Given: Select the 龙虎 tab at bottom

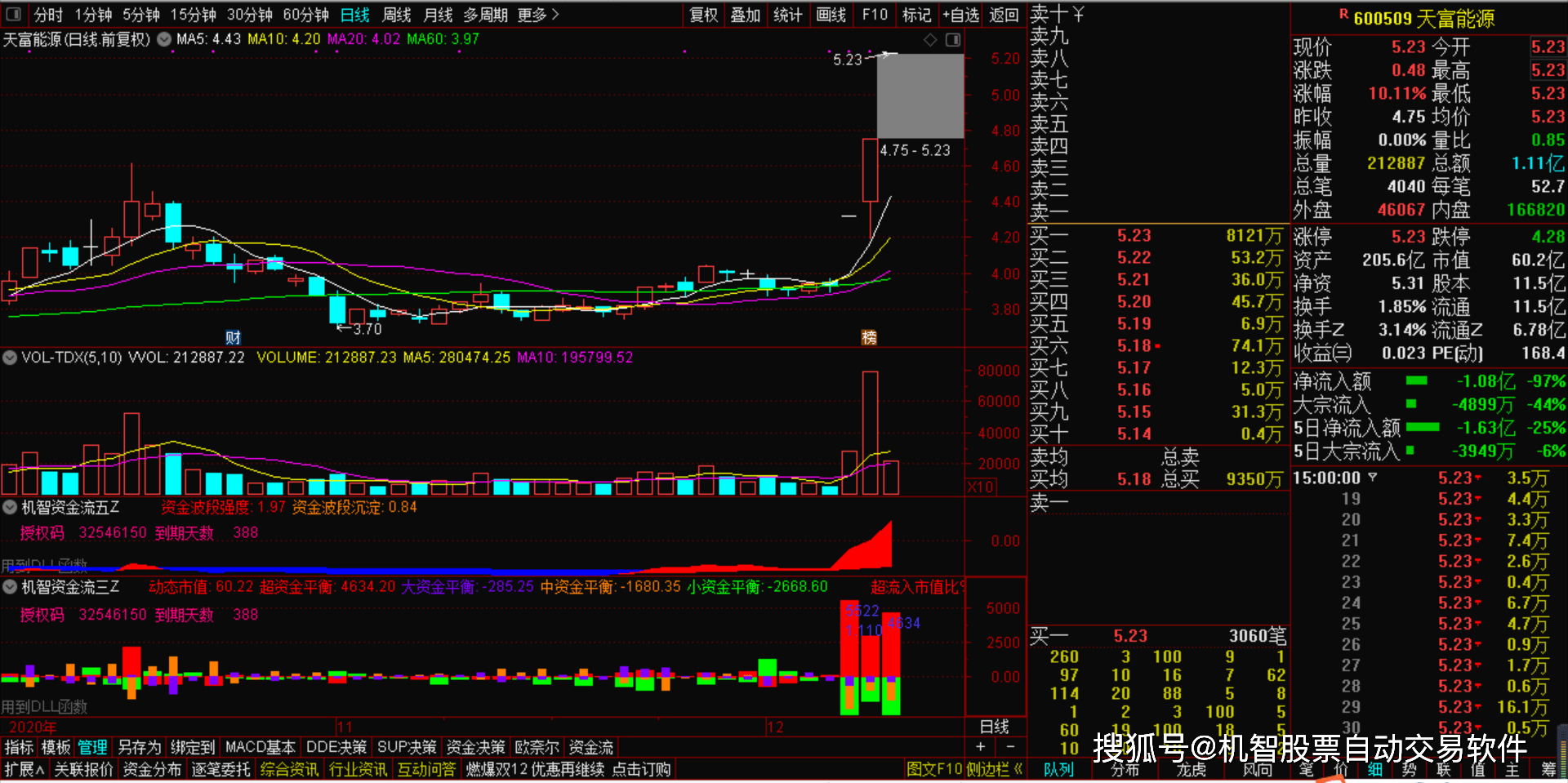Looking at the screenshot, I should pos(1191,769).
